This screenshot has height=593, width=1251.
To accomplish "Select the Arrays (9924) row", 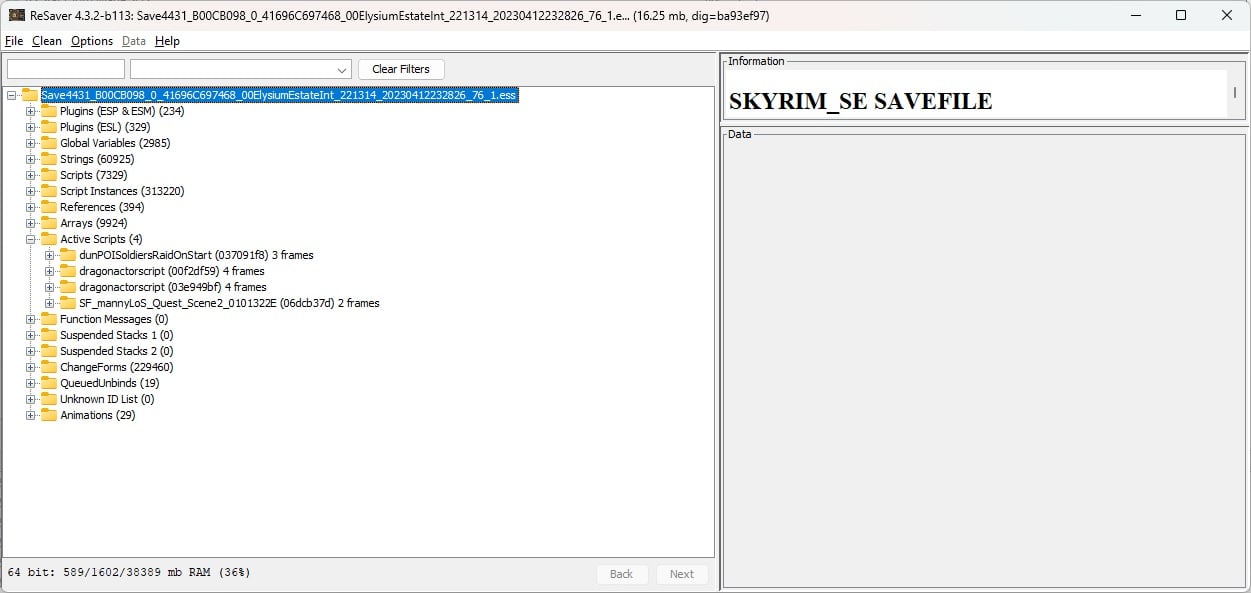I will coord(93,223).
